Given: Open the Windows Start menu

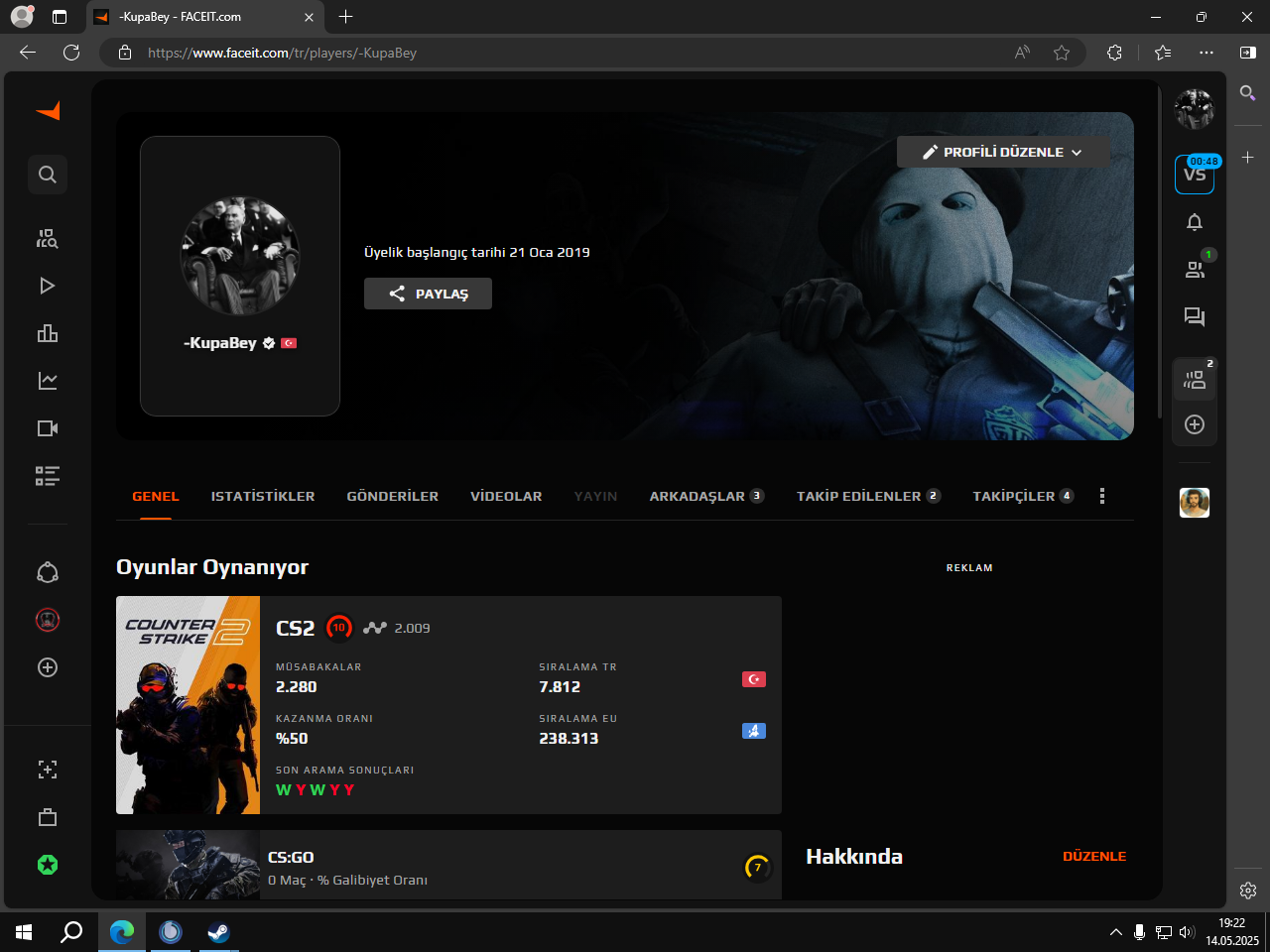Looking at the screenshot, I should pyautogui.click(x=24, y=932).
